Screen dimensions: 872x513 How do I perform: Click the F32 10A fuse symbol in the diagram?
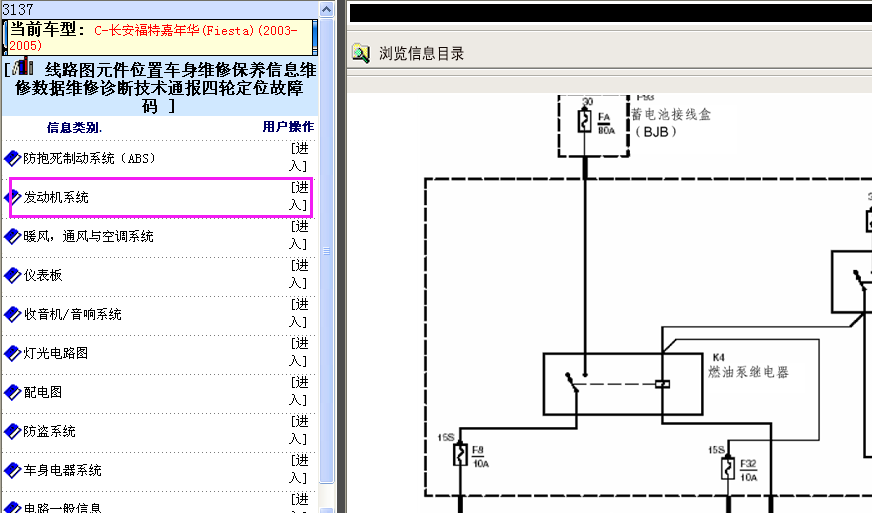coord(728,468)
